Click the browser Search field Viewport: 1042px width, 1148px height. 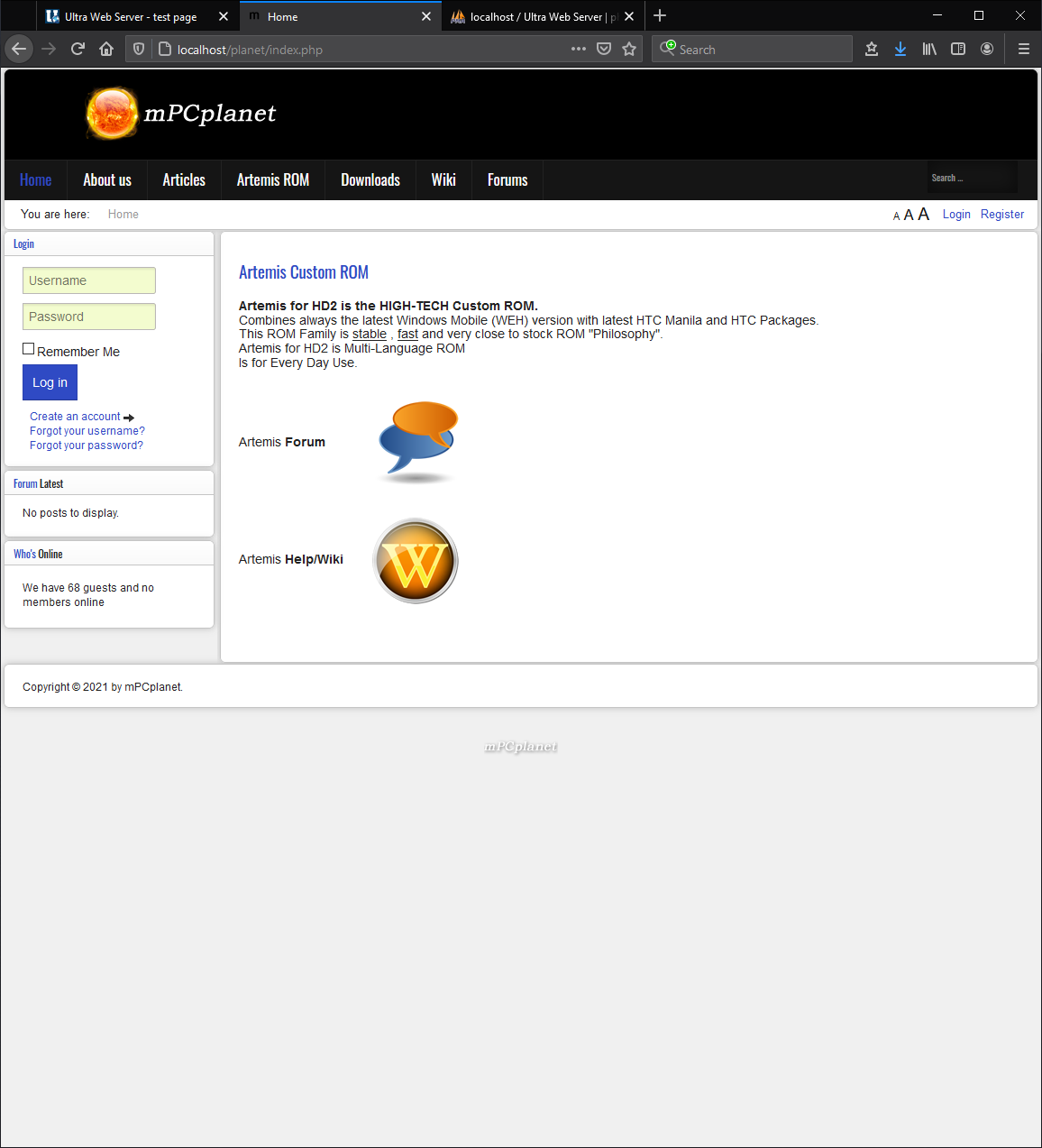click(753, 49)
